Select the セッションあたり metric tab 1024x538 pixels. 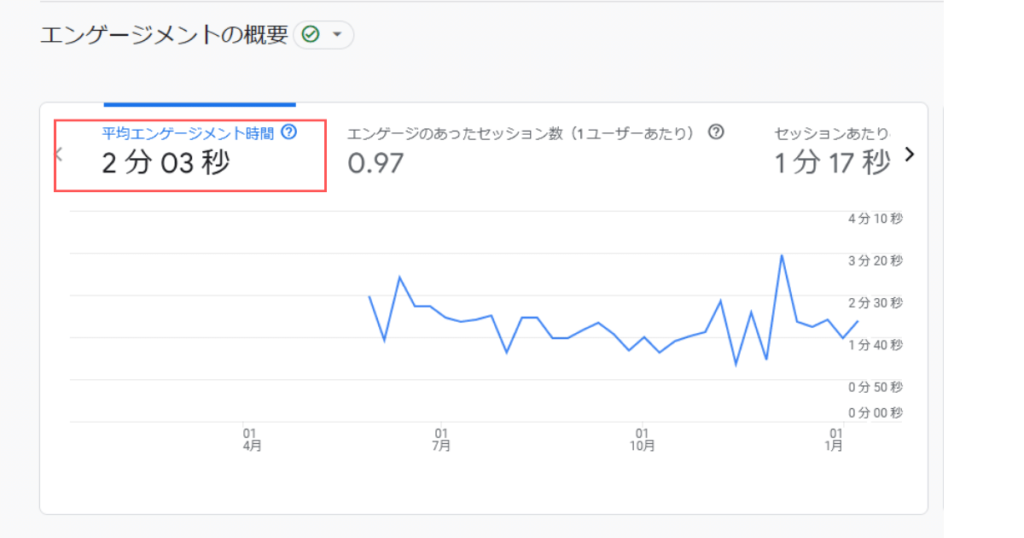[x=831, y=153]
